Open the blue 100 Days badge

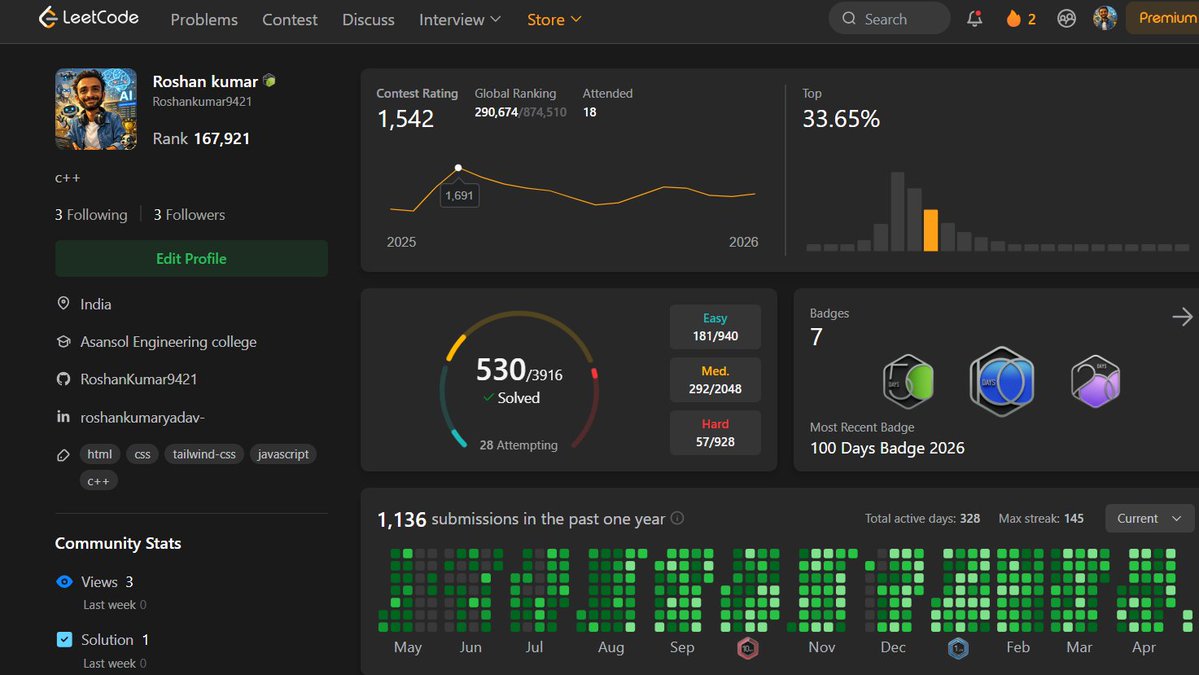point(1002,381)
